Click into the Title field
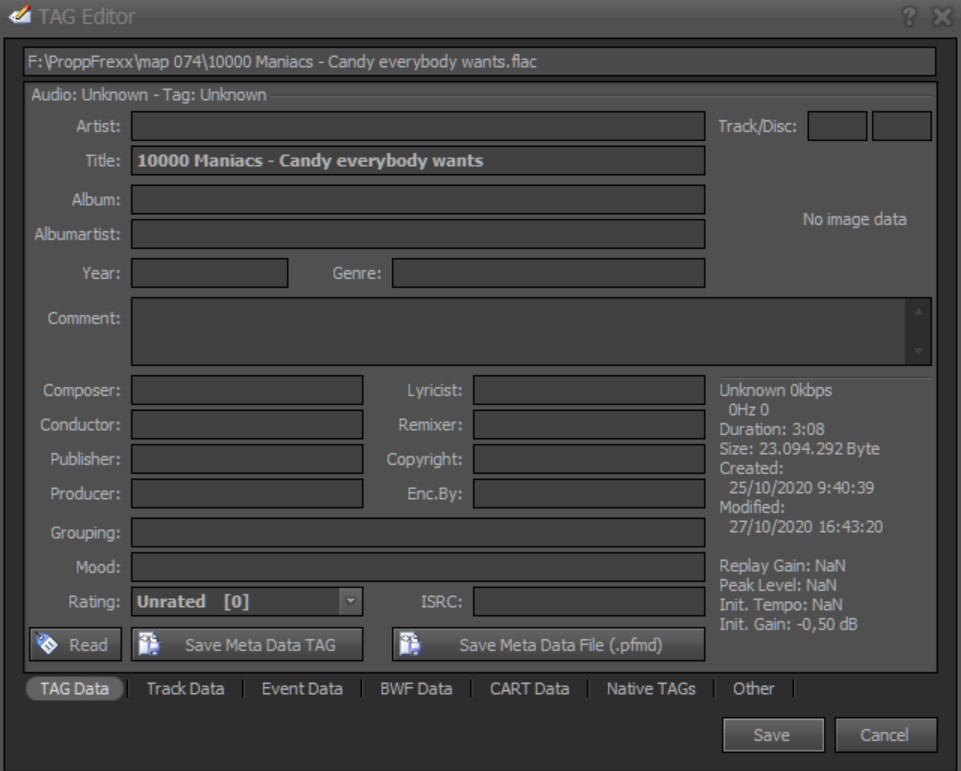961x771 pixels. point(418,160)
